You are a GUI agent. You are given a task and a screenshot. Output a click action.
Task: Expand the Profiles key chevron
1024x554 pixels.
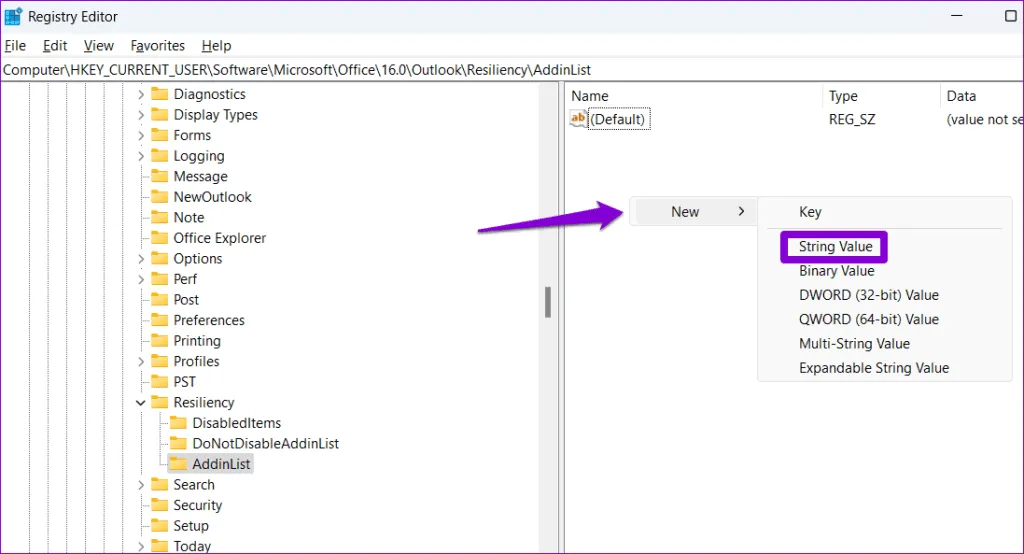click(x=141, y=361)
